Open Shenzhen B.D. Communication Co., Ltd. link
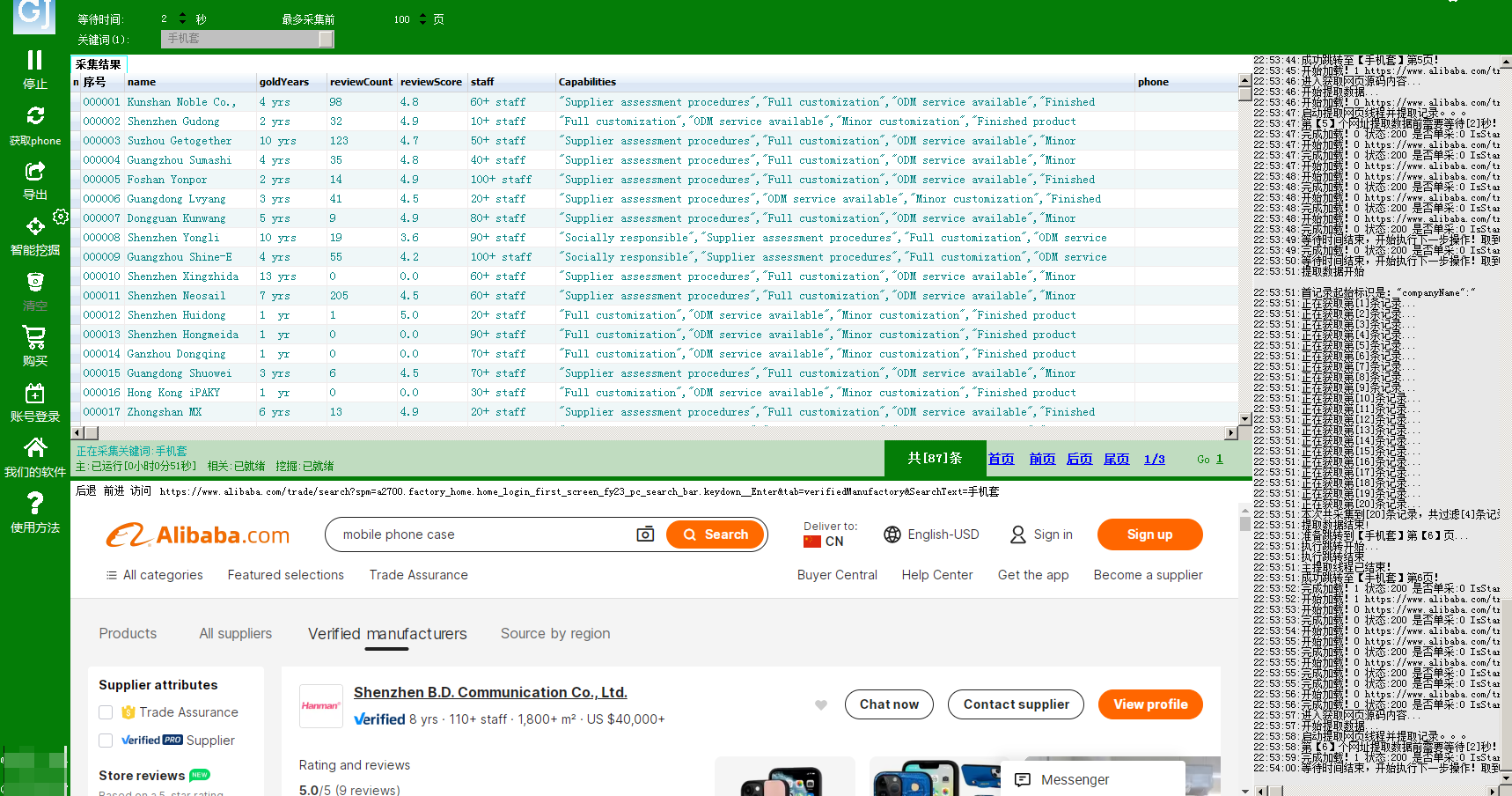The image size is (1512, 796). (490, 692)
